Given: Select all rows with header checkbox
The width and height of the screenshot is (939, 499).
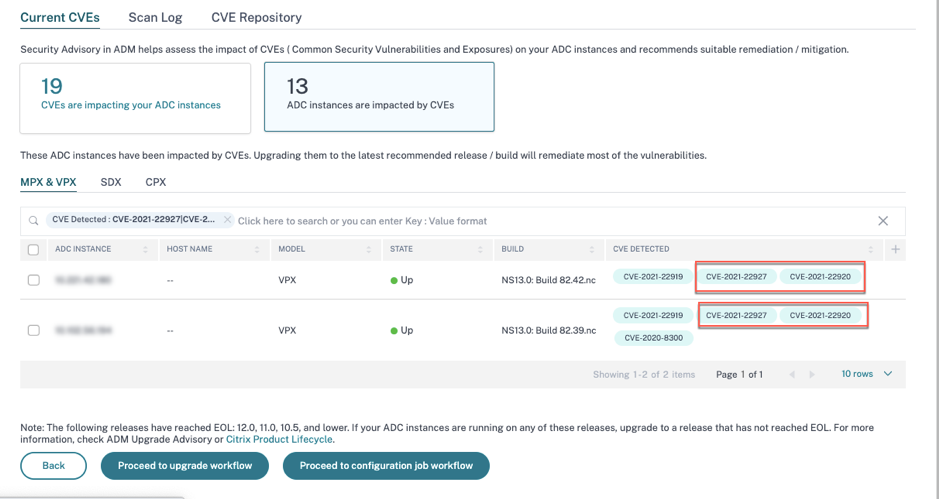Looking at the screenshot, I should pos(34,250).
